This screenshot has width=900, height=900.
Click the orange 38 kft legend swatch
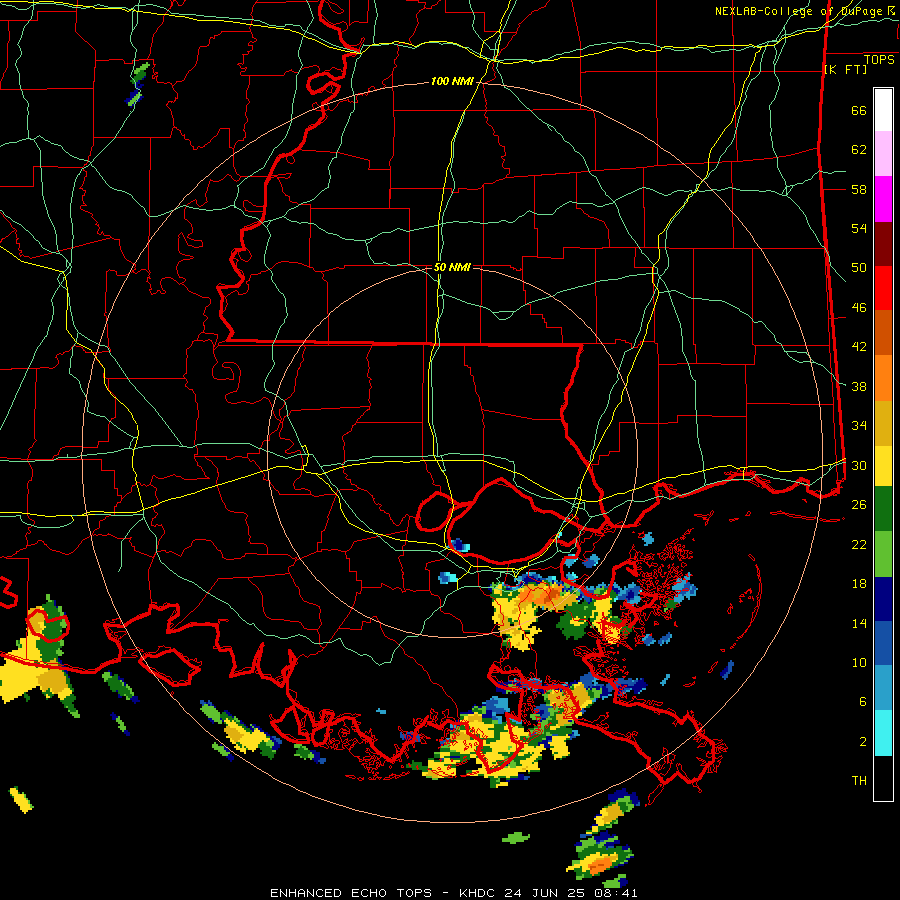(x=883, y=378)
